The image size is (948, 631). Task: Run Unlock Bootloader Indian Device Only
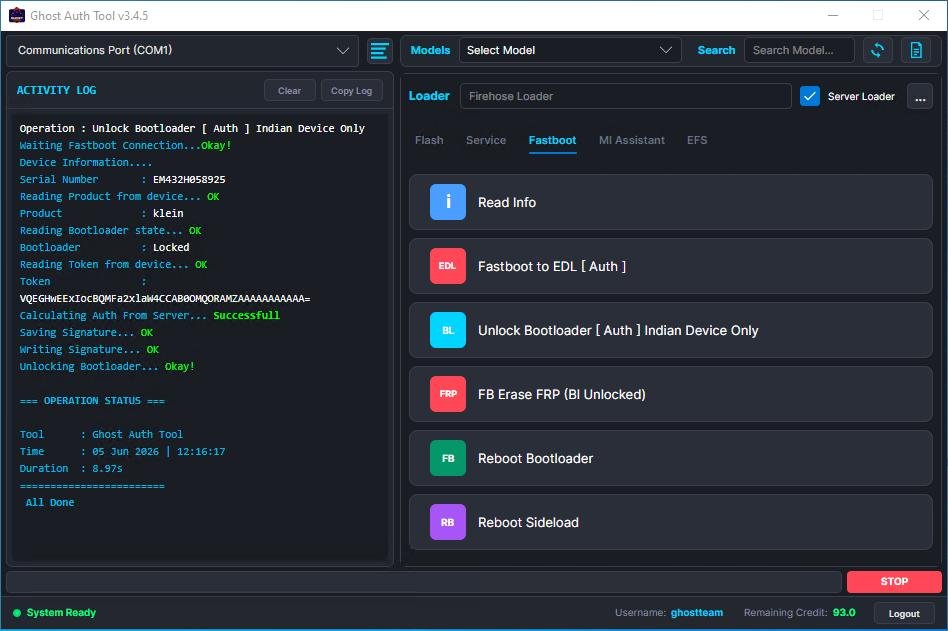coord(670,330)
